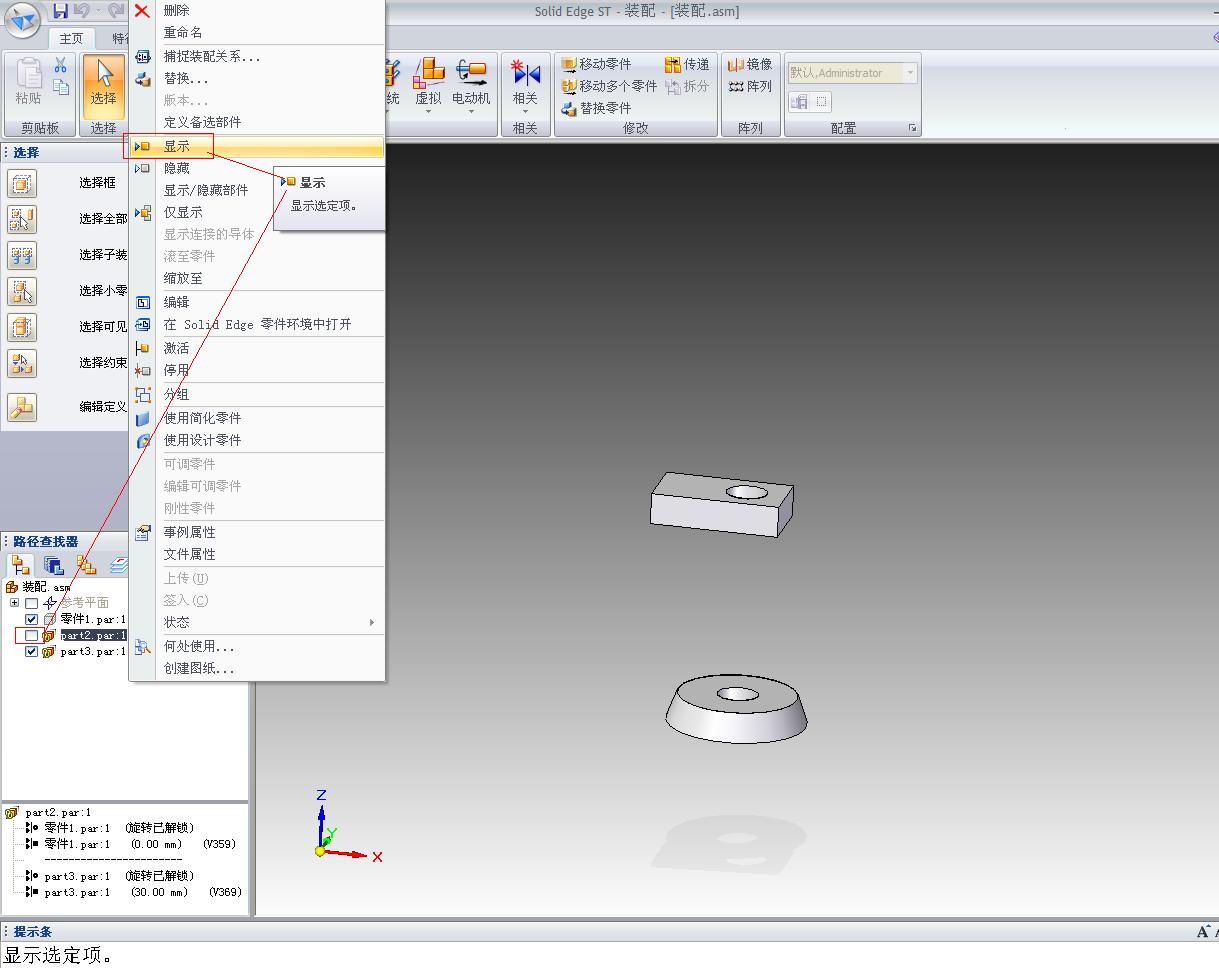1219x968 pixels.
Task: Choose 重命名 from the context menu
Action: pos(257,33)
